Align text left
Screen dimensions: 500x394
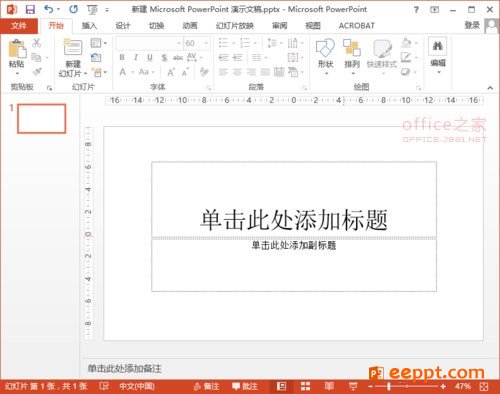pyautogui.click(x=223, y=72)
